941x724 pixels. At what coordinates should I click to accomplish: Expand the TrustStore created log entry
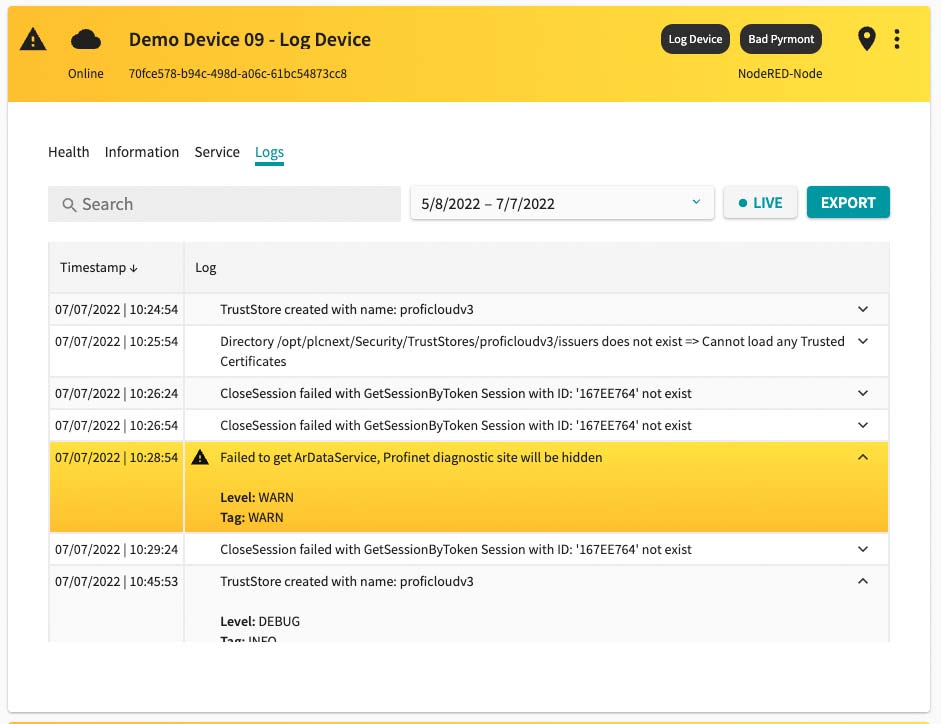click(x=862, y=309)
